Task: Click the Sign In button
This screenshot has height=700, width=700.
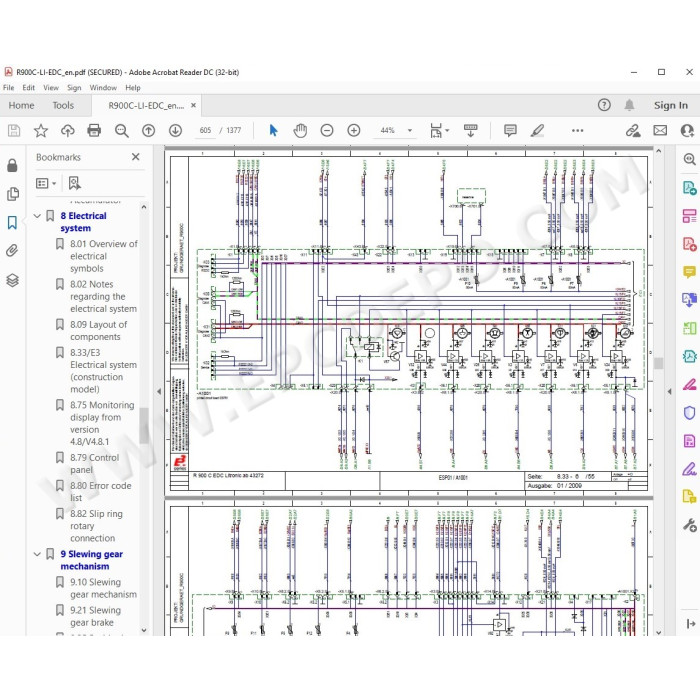Action: (x=671, y=105)
